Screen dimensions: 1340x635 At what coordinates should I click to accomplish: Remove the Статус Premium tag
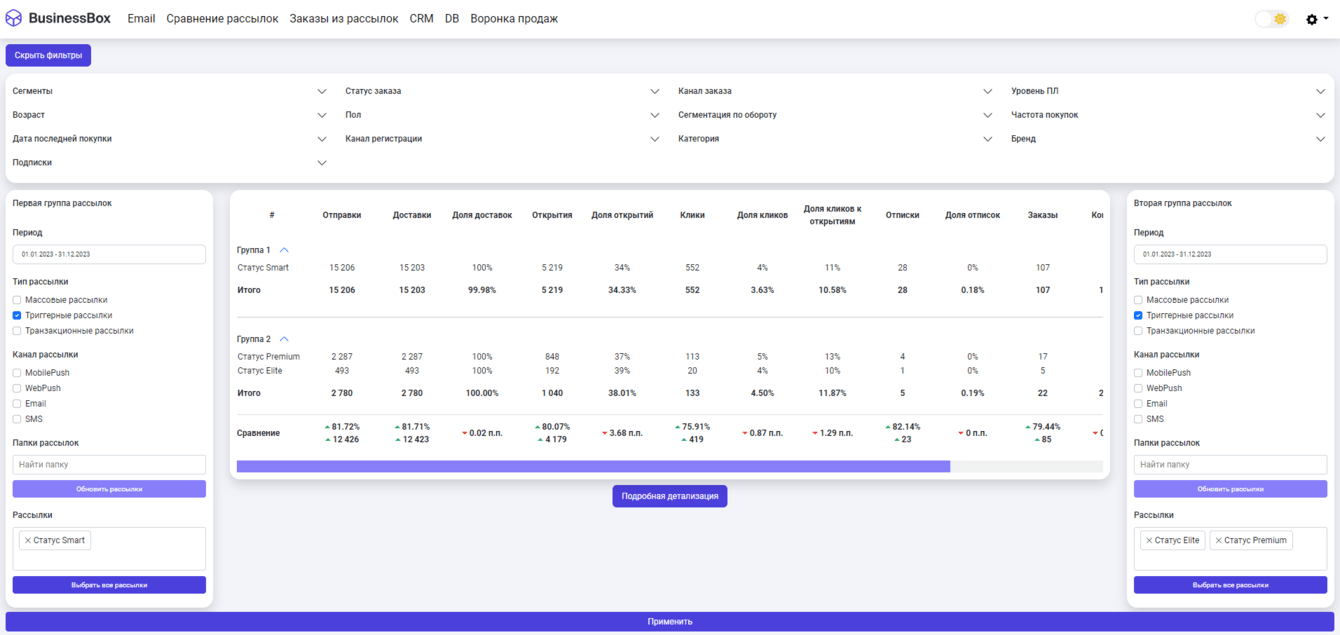coord(1218,541)
